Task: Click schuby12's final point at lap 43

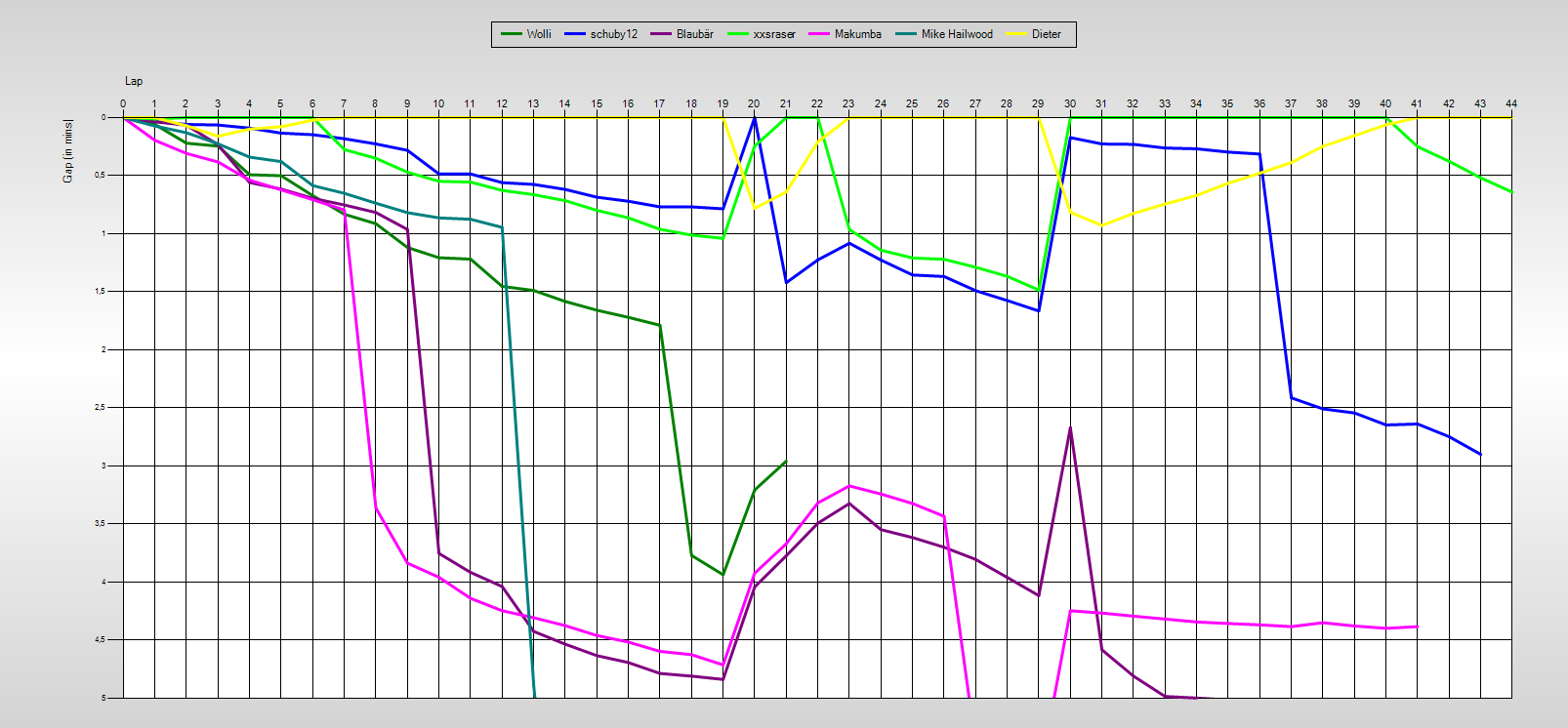Action: [1480, 454]
